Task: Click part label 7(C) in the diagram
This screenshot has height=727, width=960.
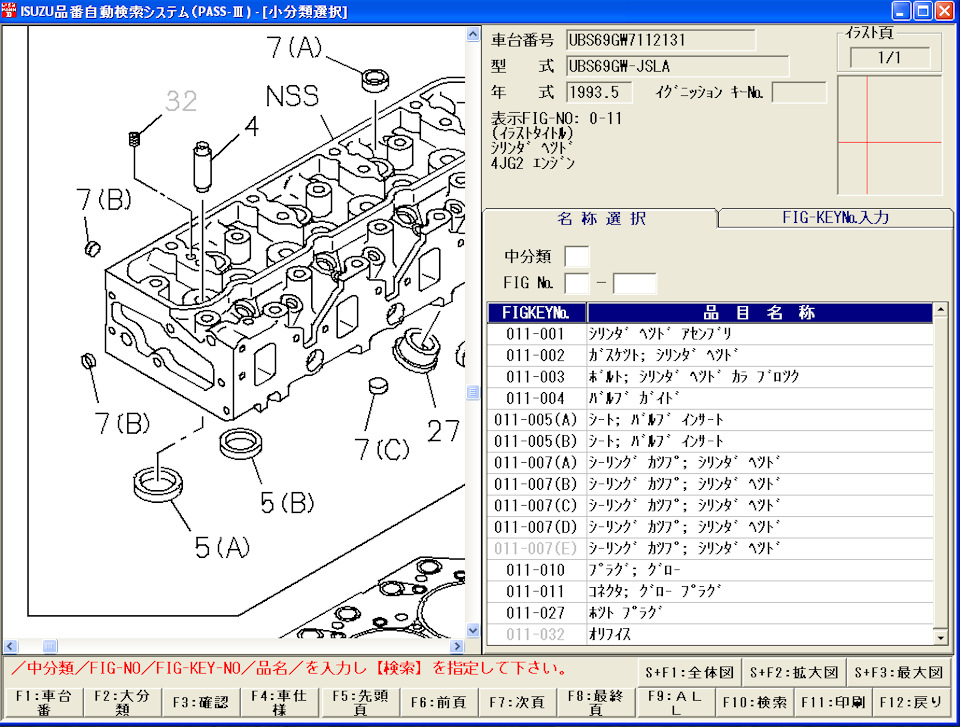Action: point(382,450)
